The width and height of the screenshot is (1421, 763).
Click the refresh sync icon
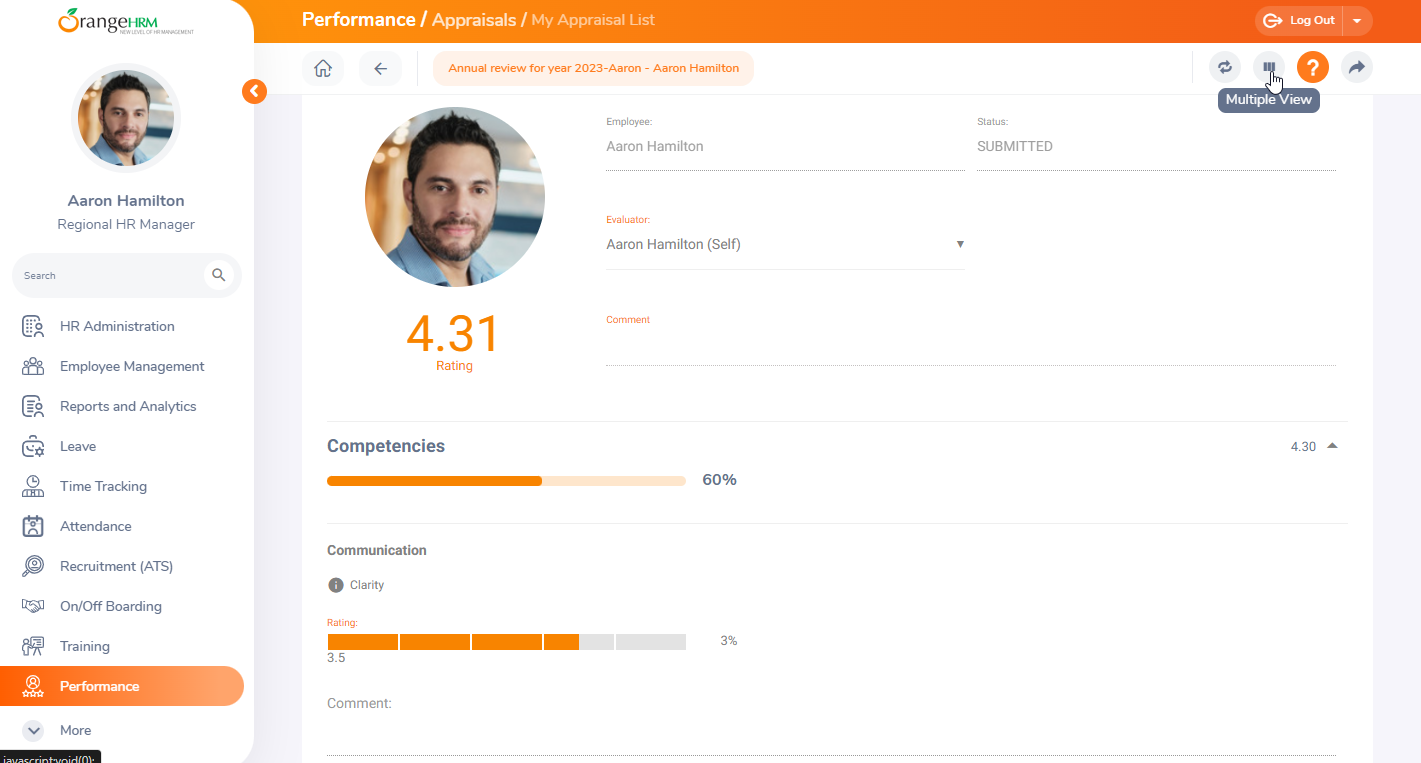pos(1224,68)
